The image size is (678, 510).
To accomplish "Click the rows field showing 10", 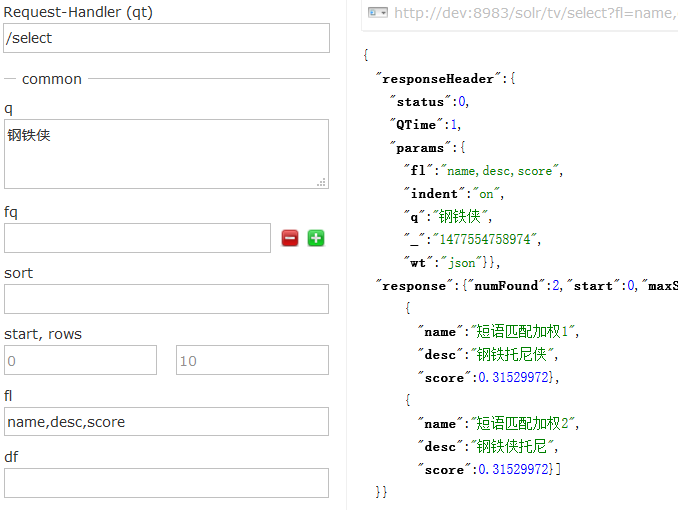I will pos(252,360).
